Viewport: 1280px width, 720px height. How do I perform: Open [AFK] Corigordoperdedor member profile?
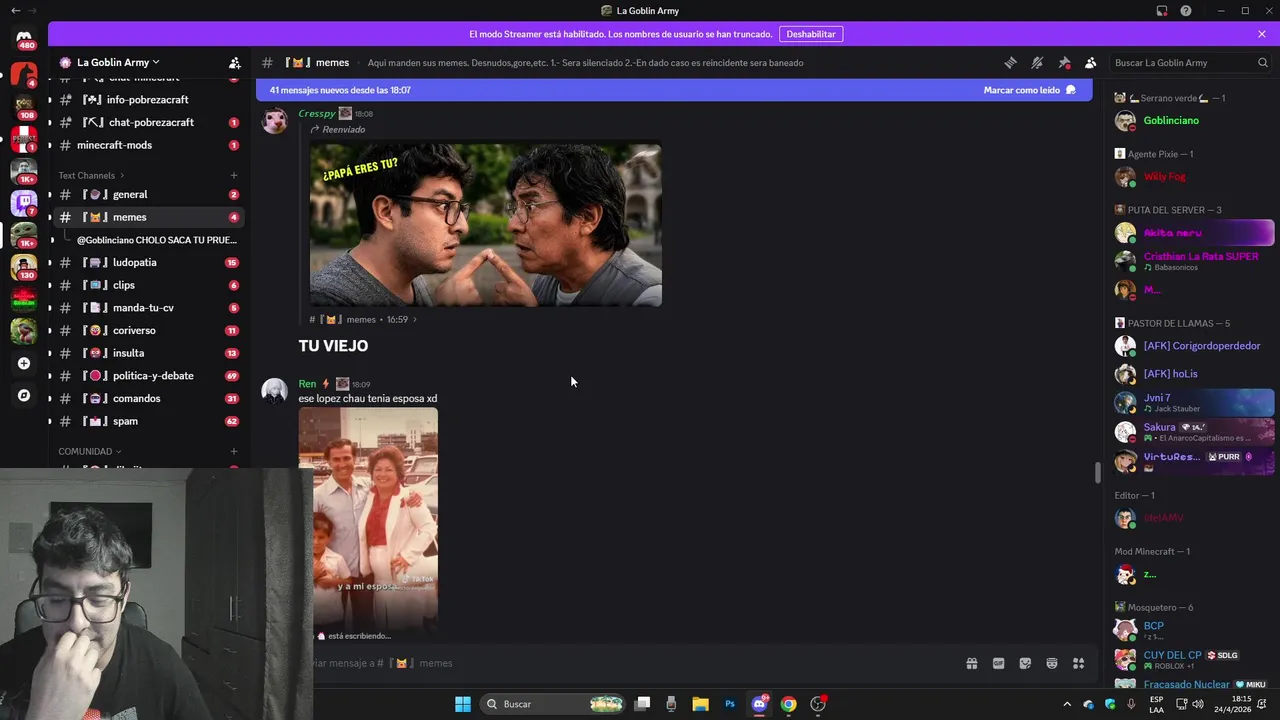1194,346
